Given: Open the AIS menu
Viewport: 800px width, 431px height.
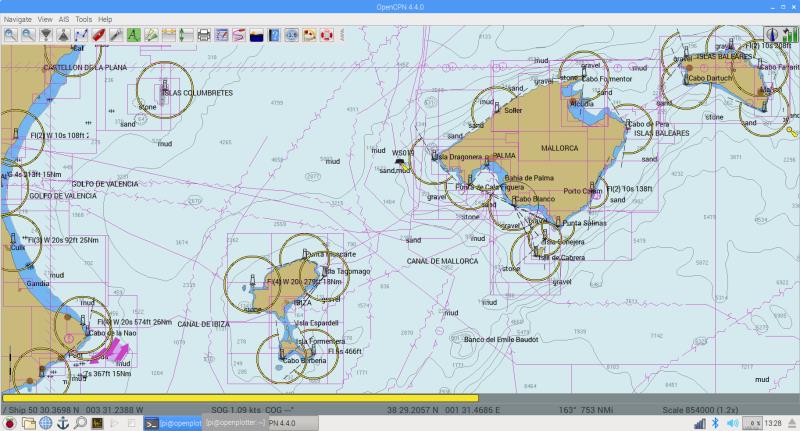Looking at the screenshot, I should click(62, 19).
